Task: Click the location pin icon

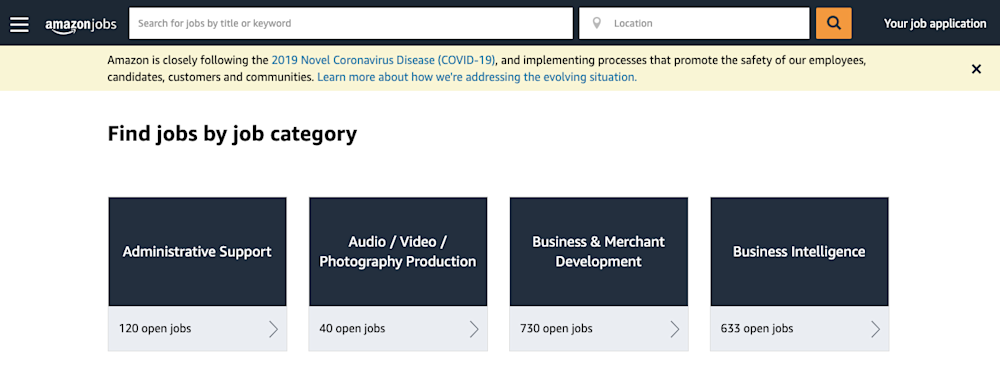Action: coord(597,24)
